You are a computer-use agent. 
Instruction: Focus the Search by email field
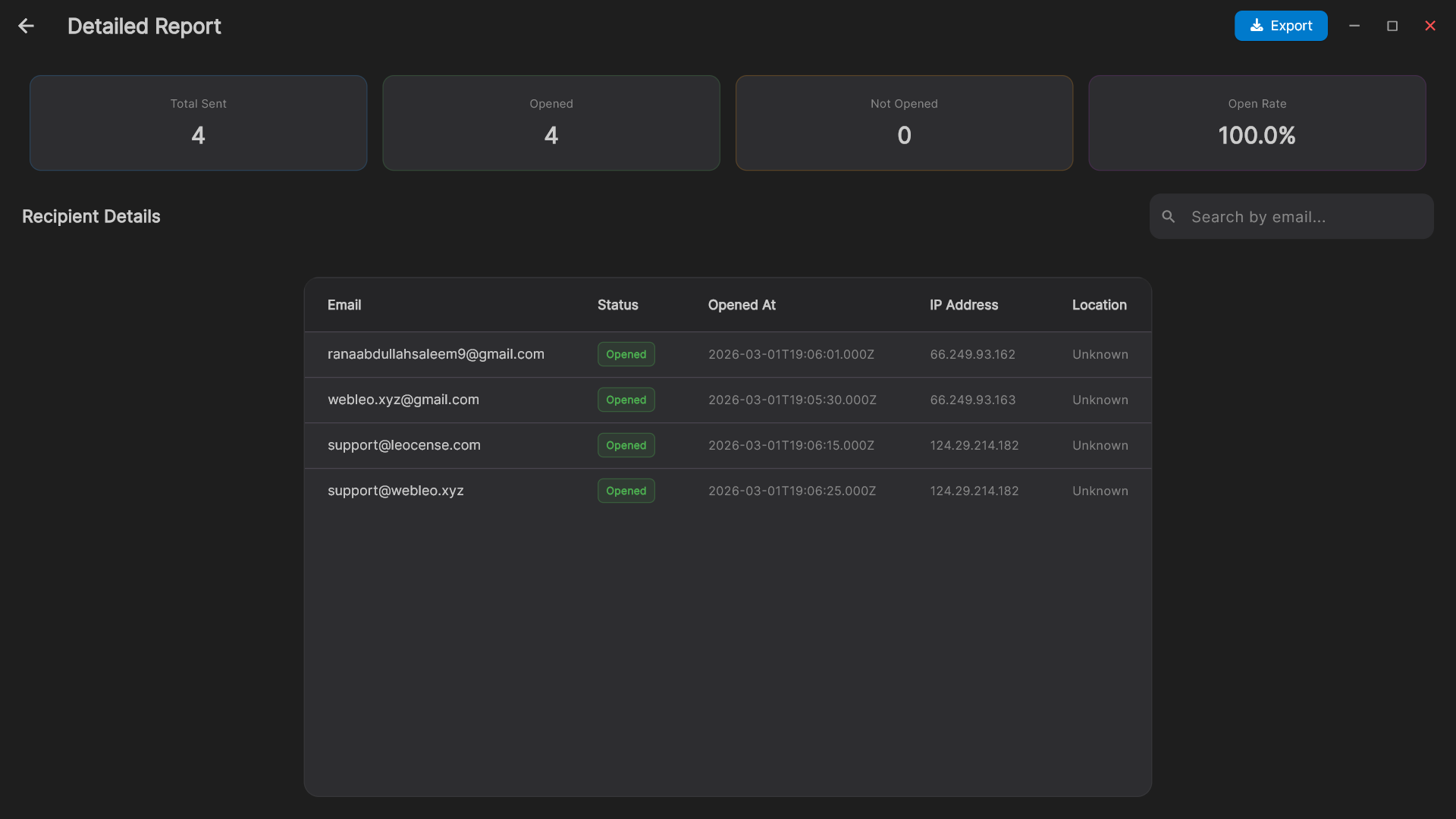[1291, 217]
